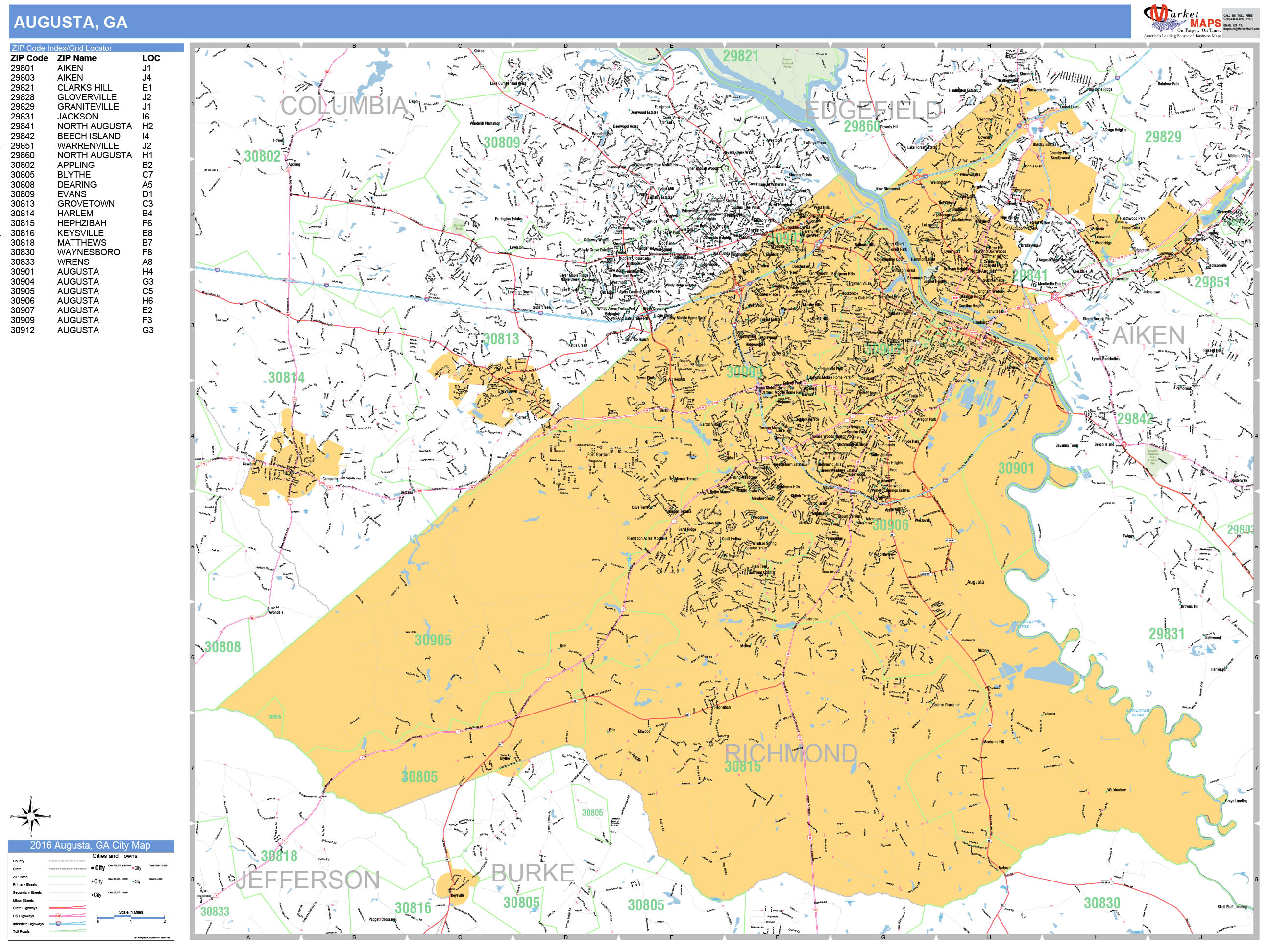The width and height of the screenshot is (1270, 952).
Task: Click the green 29829 ZIP label on the map
Action: point(1163,137)
